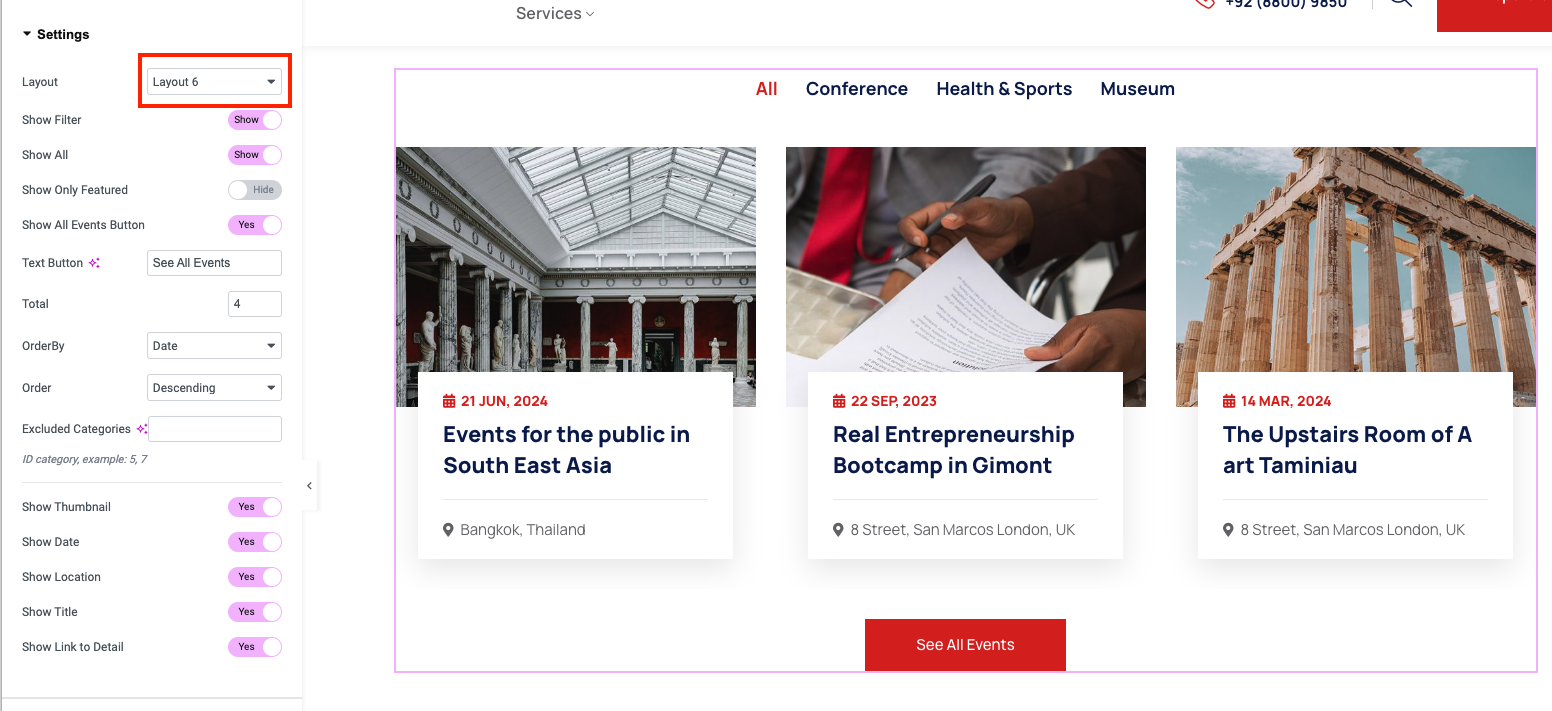Click location pin icon beside Bangkok, Thailand

[x=449, y=530]
